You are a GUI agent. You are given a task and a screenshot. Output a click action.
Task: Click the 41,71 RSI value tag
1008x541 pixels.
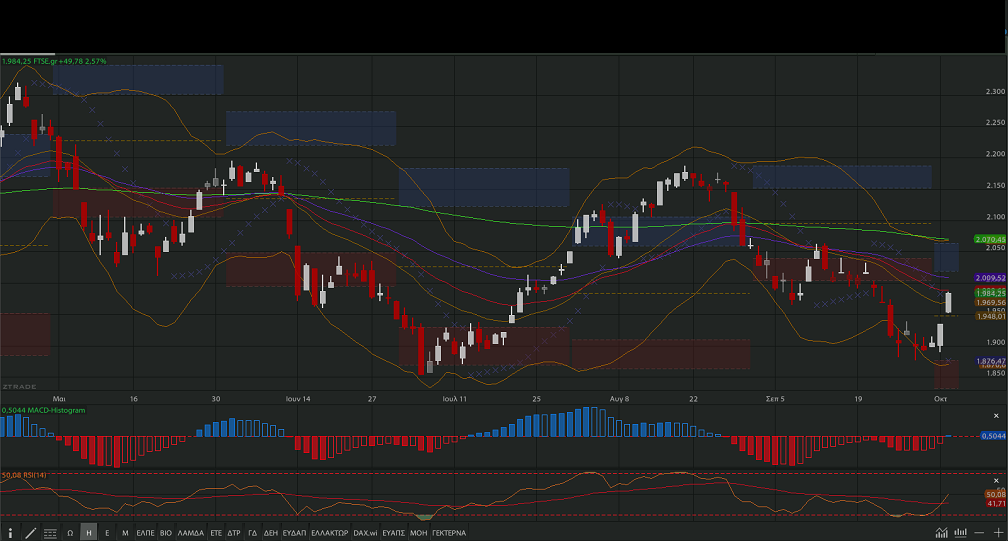point(996,503)
